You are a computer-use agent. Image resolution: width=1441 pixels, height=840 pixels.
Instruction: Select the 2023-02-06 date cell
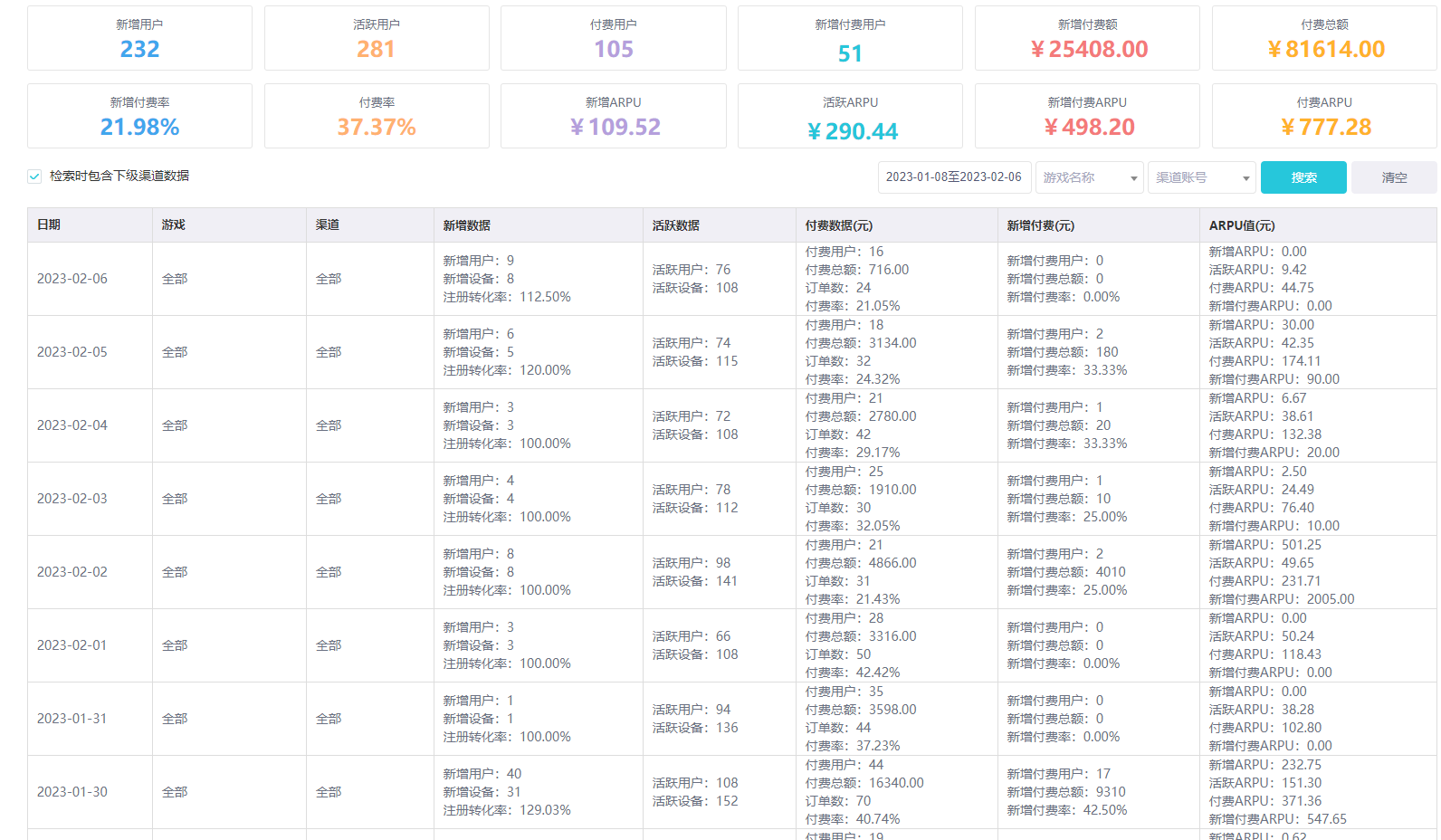tap(72, 279)
